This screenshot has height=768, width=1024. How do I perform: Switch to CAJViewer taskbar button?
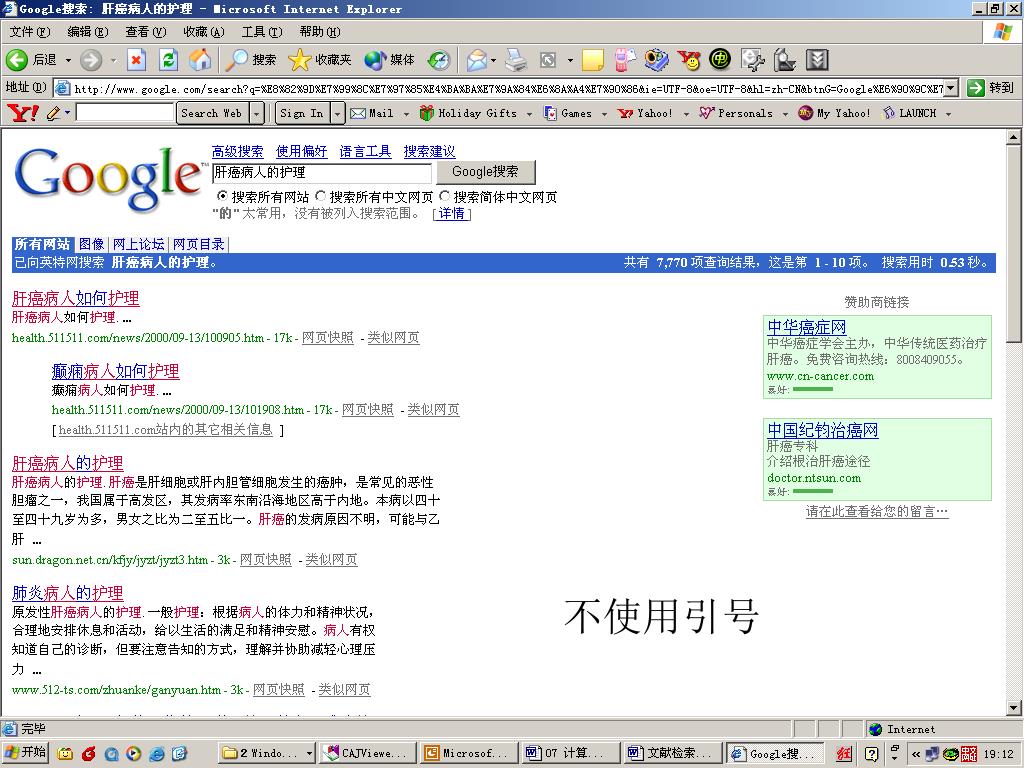369,753
